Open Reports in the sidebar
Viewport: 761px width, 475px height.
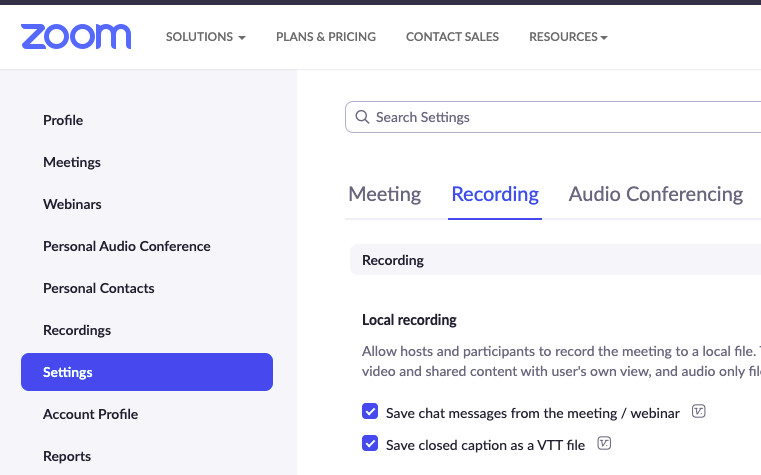(x=67, y=457)
